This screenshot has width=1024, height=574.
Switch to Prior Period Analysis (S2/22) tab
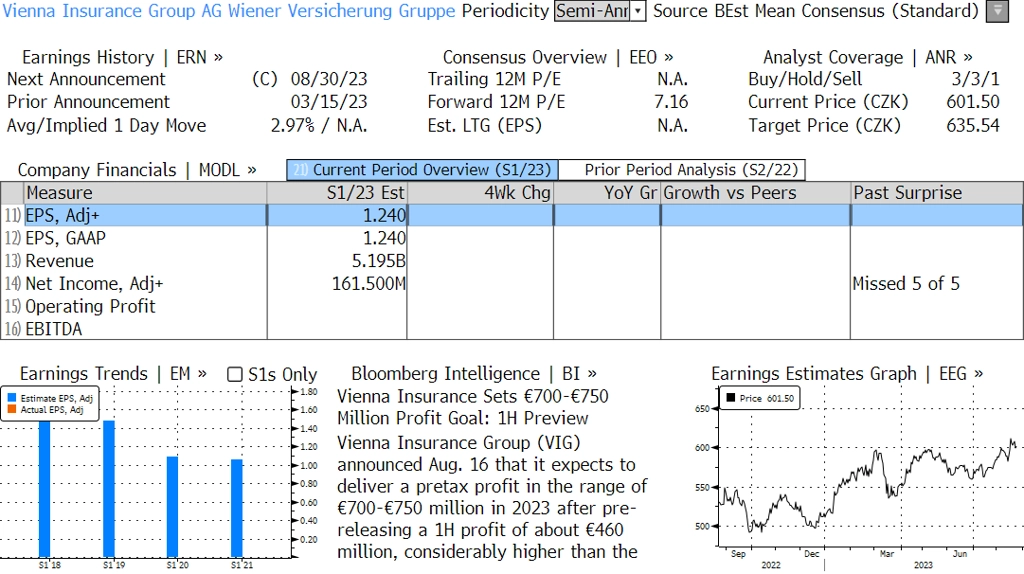point(682,170)
